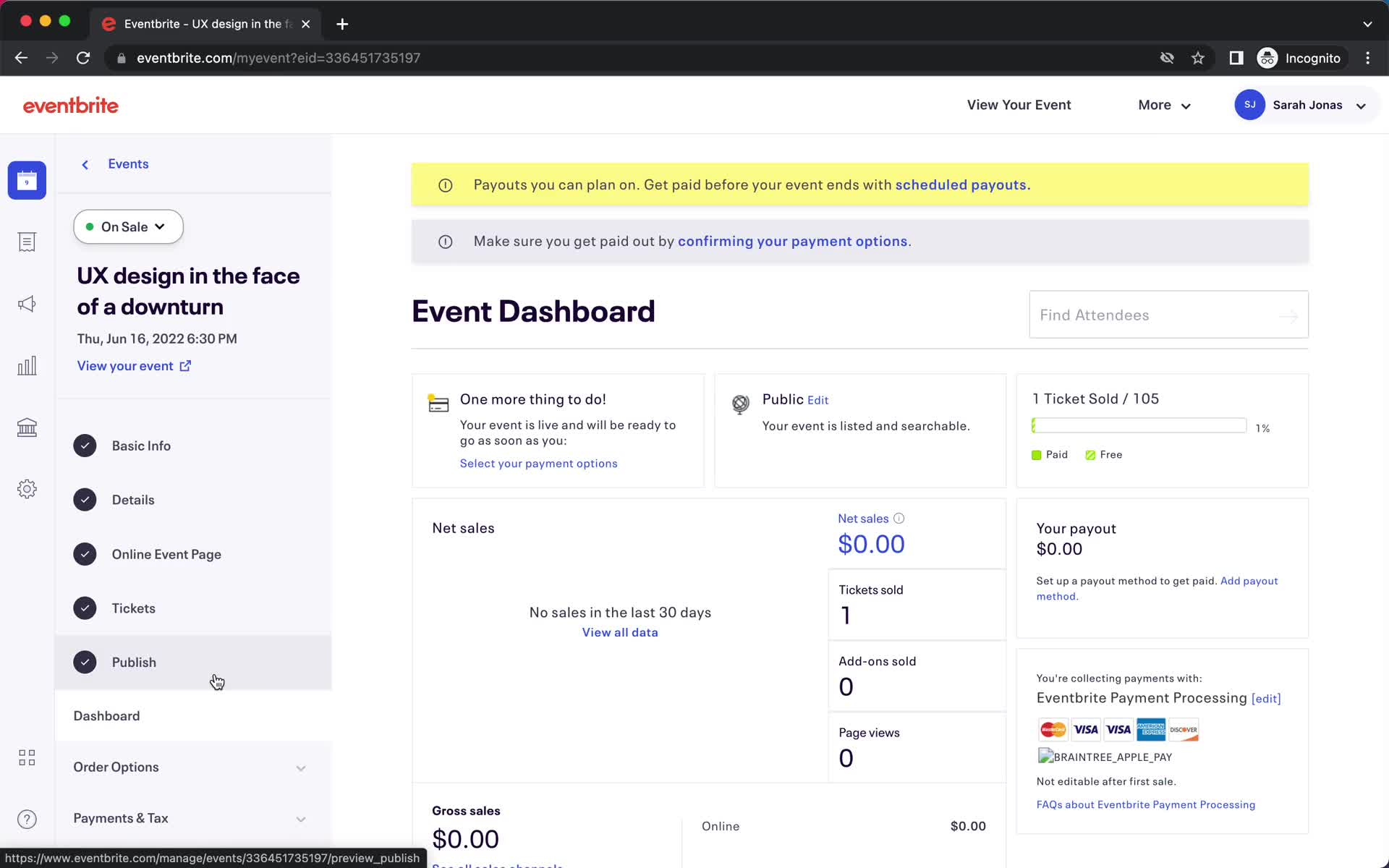The image size is (1389, 868).
Task: Open confirming your payment options link
Action: [792, 241]
